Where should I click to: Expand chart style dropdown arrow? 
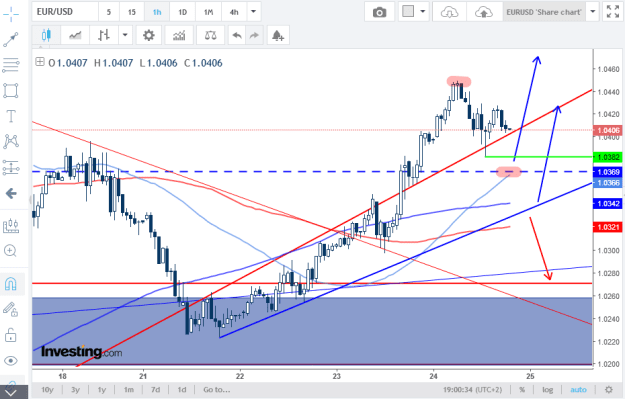click(x=125, y=35)
